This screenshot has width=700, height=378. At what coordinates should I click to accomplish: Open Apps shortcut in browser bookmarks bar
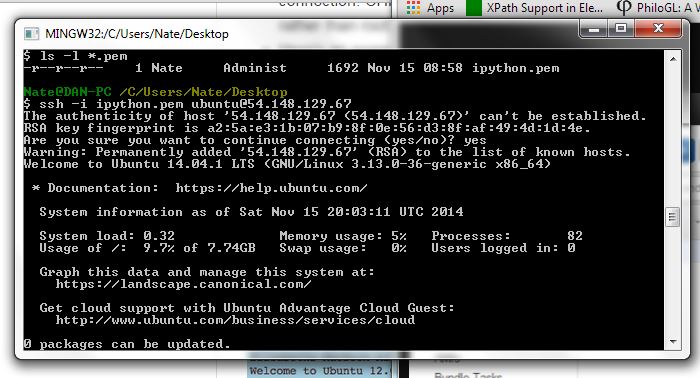point(430,8)
